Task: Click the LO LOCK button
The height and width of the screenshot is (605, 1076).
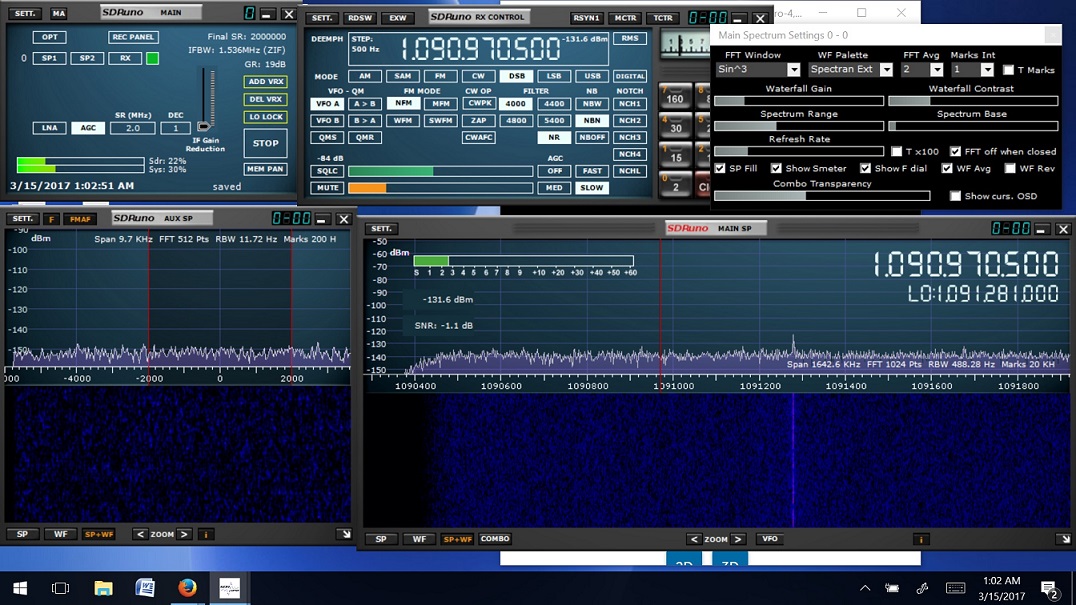Action: (266, 117)
